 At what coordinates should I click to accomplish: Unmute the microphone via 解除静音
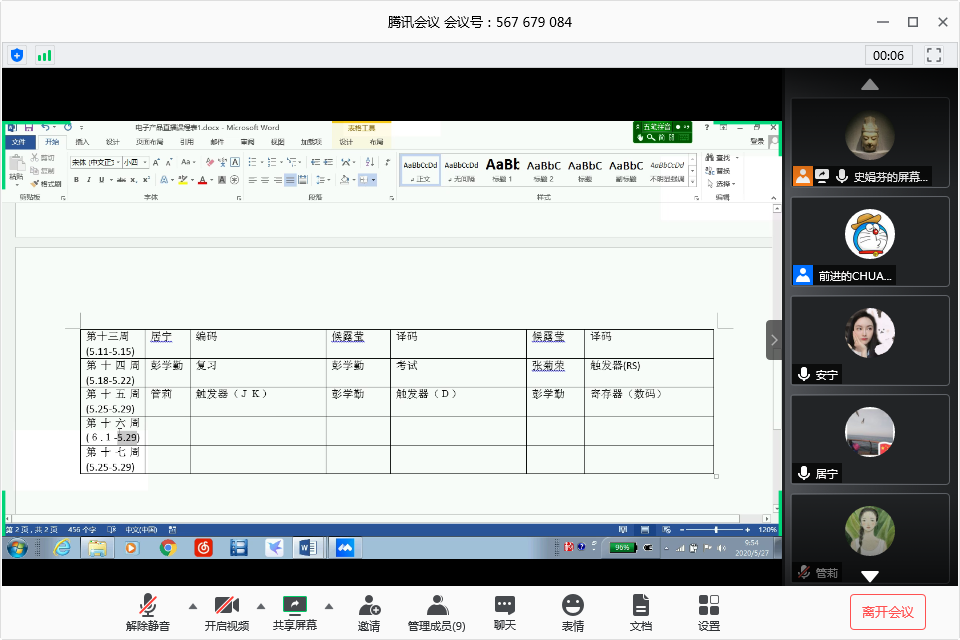pos(148,612)
